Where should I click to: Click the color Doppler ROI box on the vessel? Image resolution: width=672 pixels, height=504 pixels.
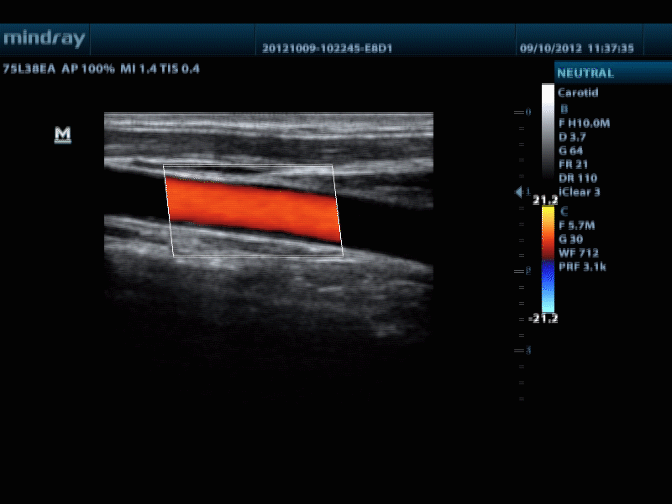pyautogui.click(x=255, y=210)
